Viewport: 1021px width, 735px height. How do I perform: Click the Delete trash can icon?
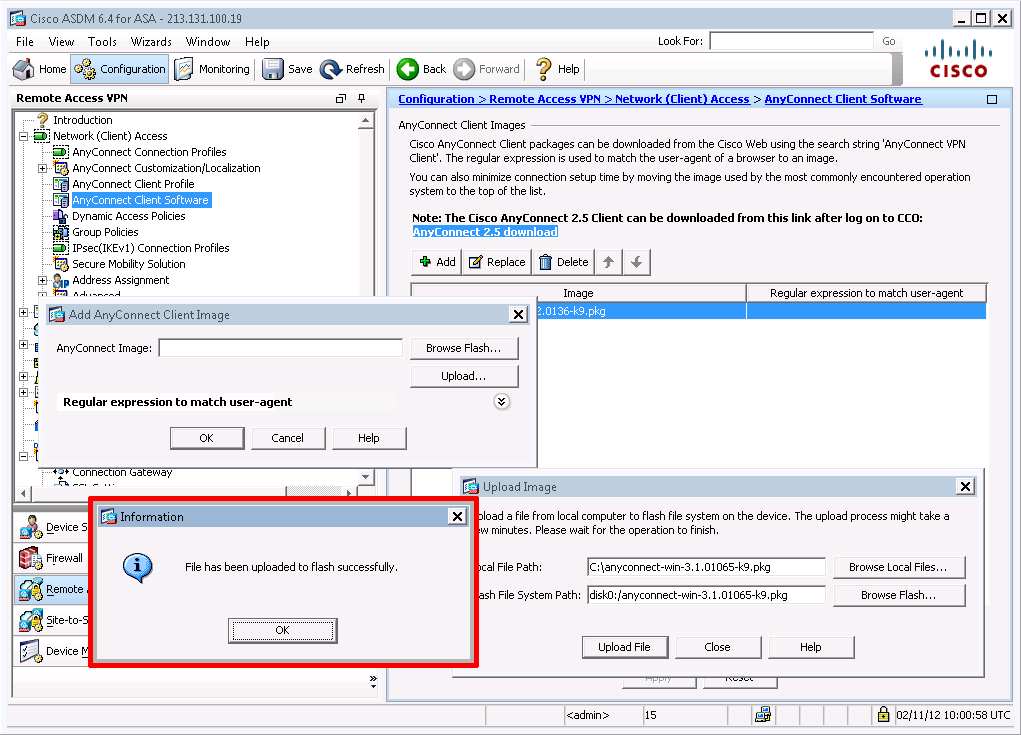pos(546,262)
